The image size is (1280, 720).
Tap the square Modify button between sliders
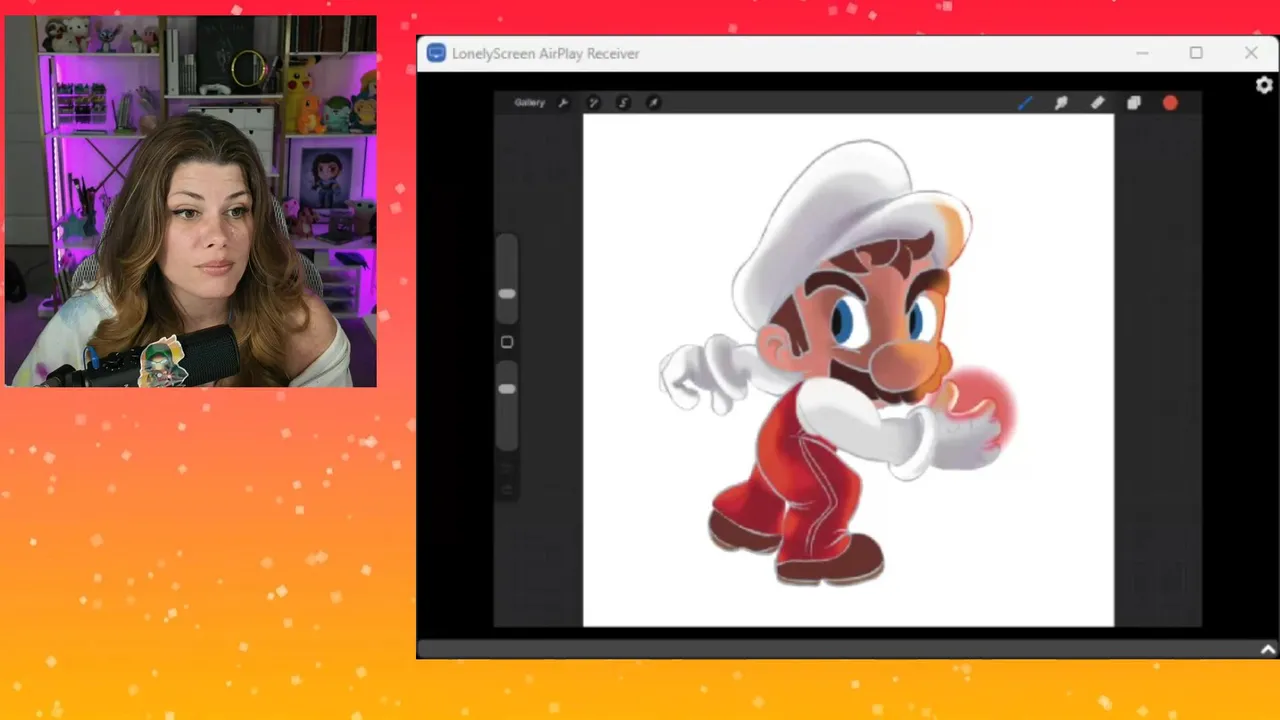pyautogui.click(x=507, y=342)
